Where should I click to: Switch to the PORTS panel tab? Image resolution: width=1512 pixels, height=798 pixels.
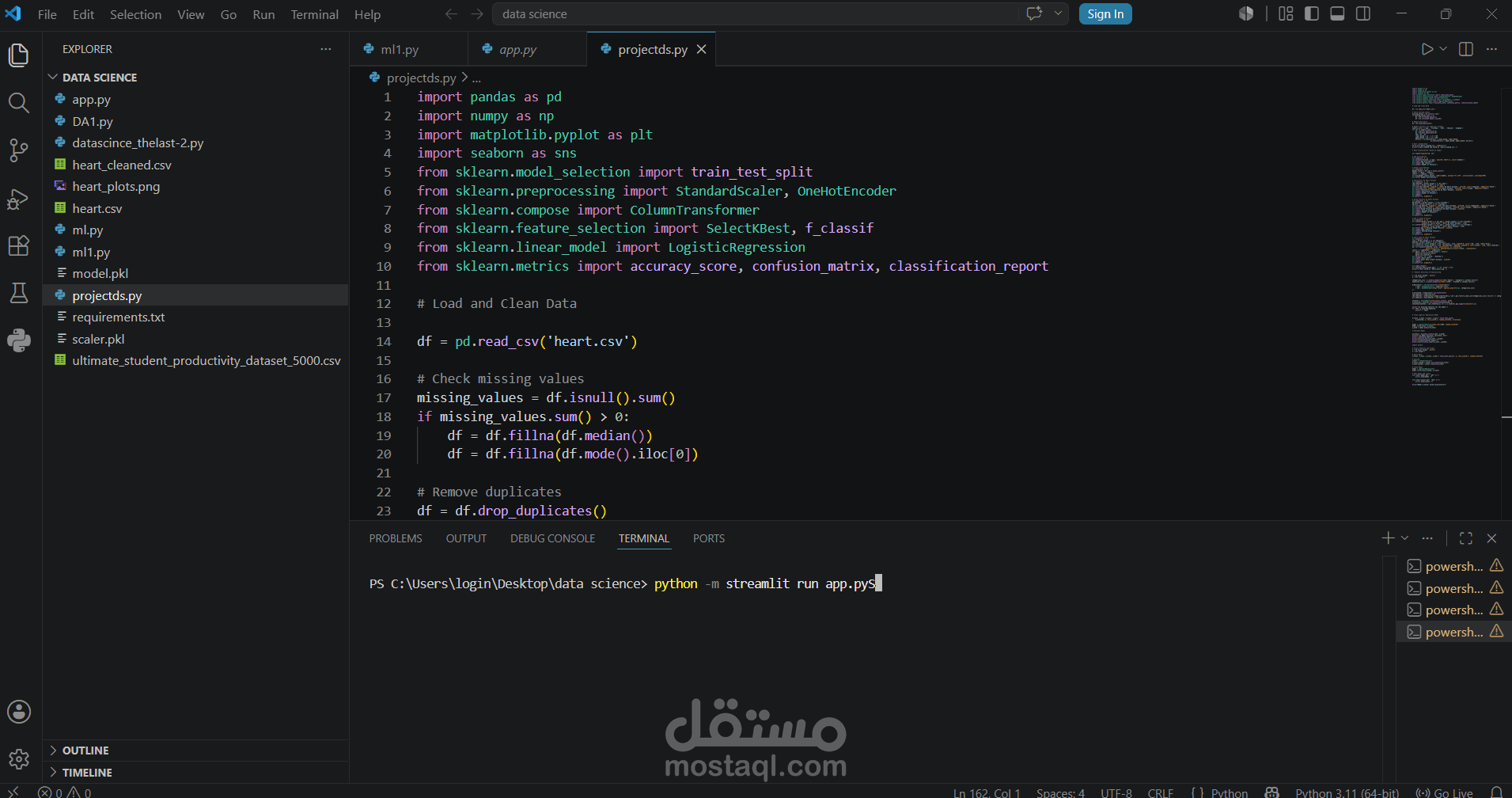[x=709, y=538]
